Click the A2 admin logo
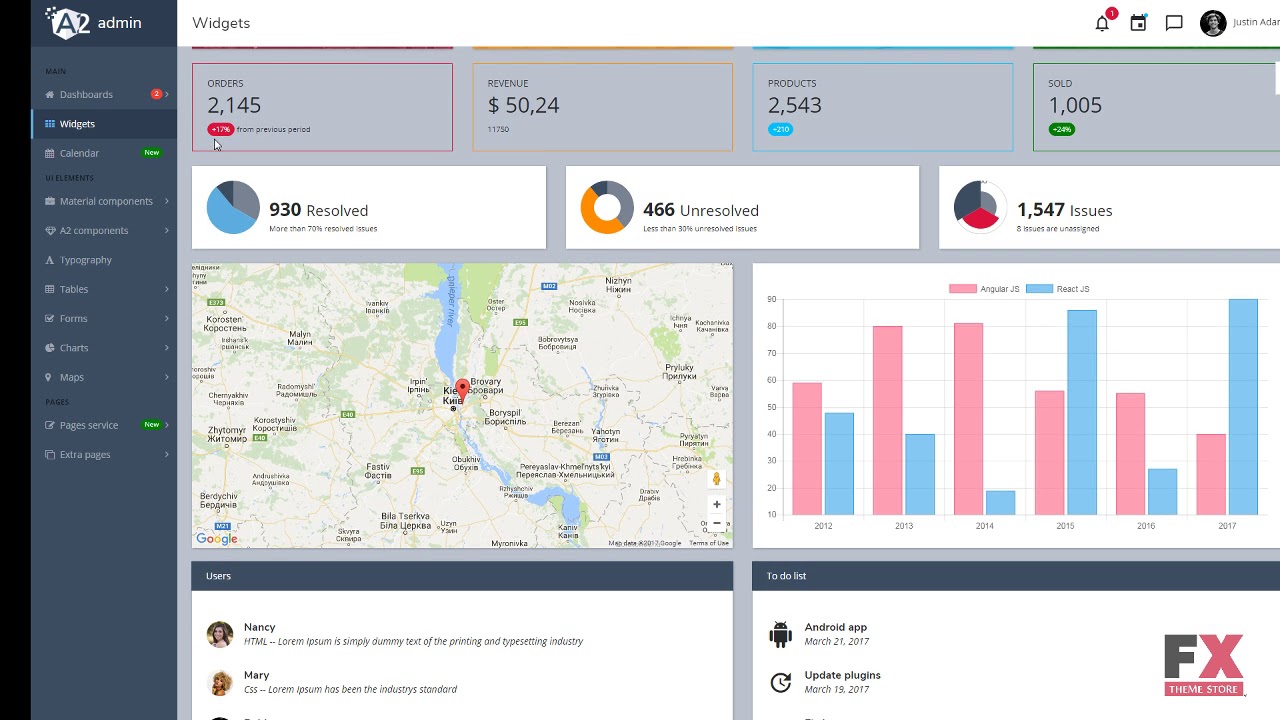Screen dimensions: 1280x720 pos(94,22)
